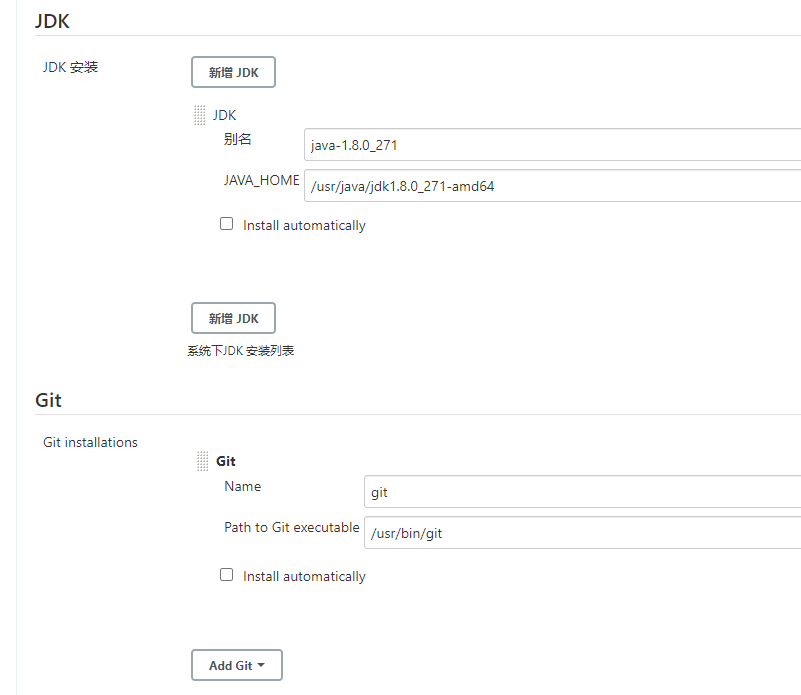The image size is (801, 695).
Task: Click the top 新增 JDK button
Action: click(x=233, y=71)
